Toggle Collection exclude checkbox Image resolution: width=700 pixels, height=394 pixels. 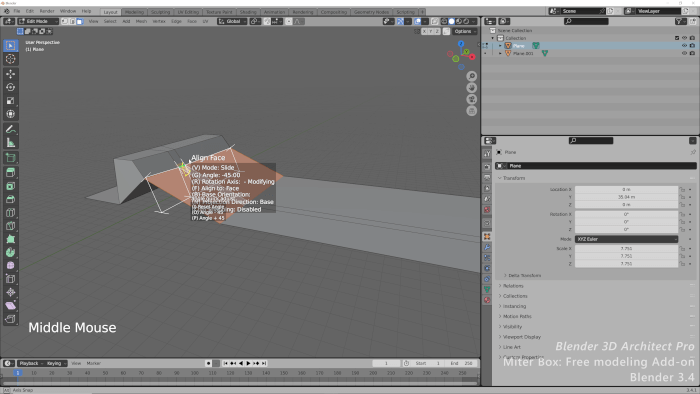(677, 38)
